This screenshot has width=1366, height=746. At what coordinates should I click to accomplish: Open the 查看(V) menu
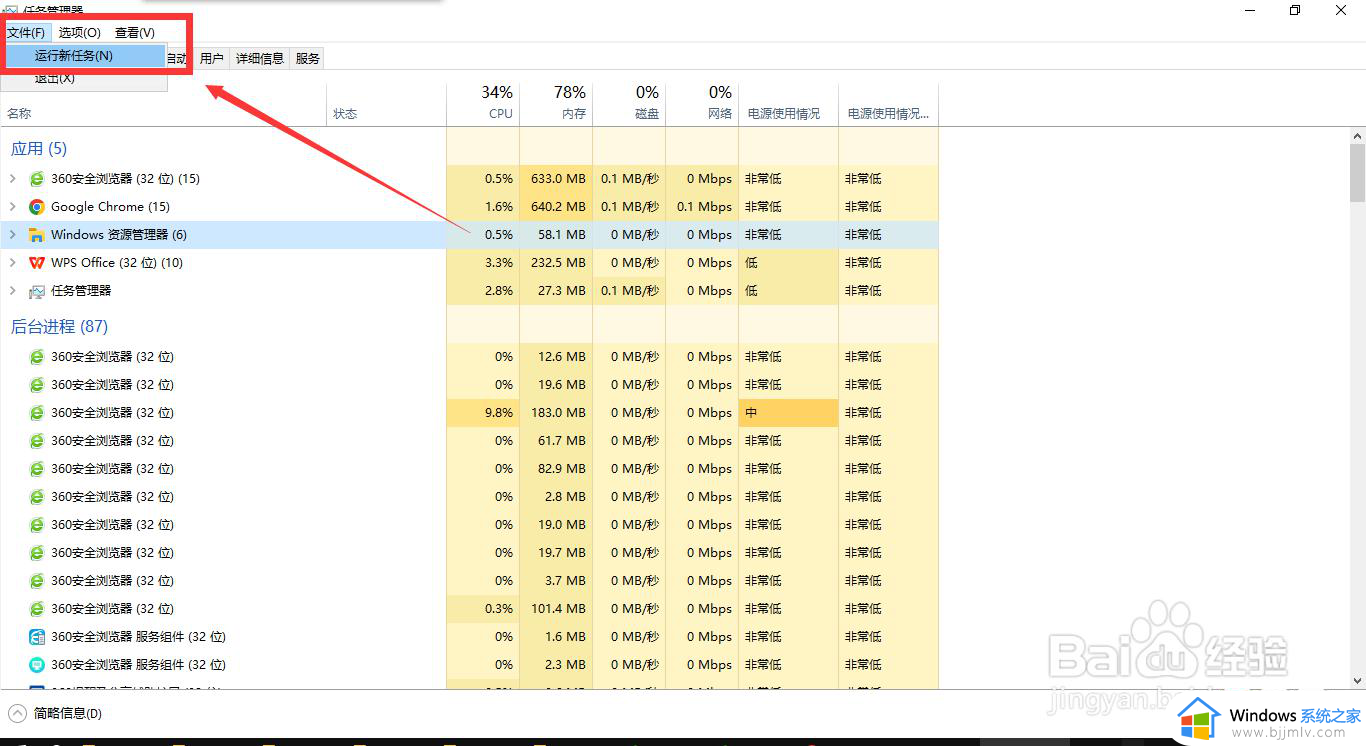[135, 33]
